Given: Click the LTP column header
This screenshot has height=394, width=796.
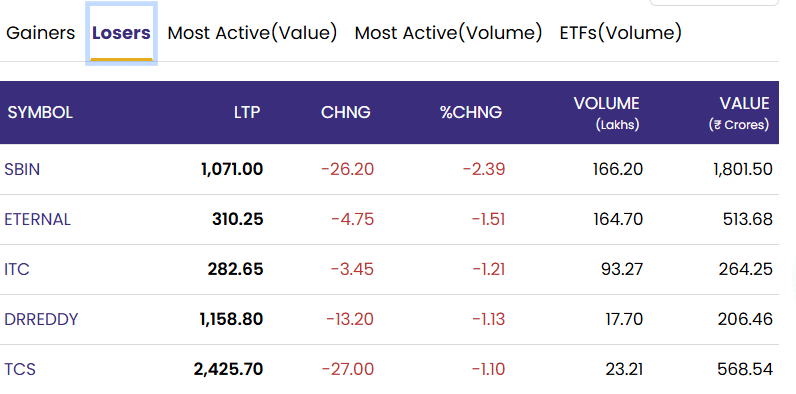Looking at the screenshot, I should 247,112.
